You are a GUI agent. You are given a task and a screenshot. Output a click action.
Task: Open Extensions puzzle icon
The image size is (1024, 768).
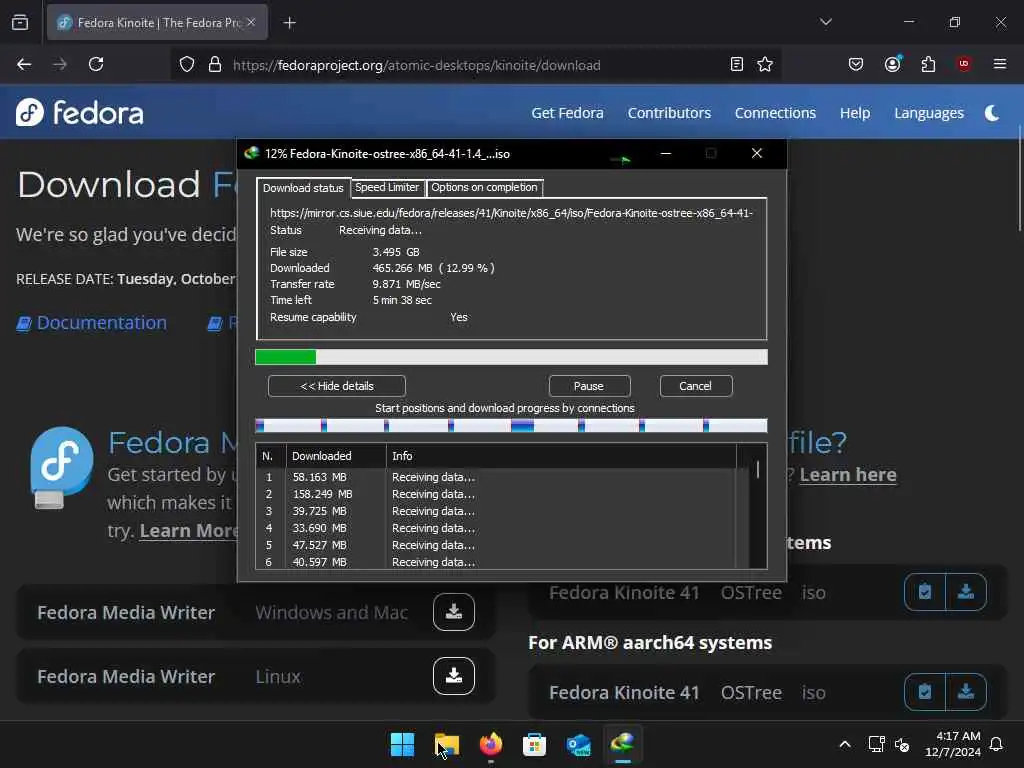click(928, 64)
